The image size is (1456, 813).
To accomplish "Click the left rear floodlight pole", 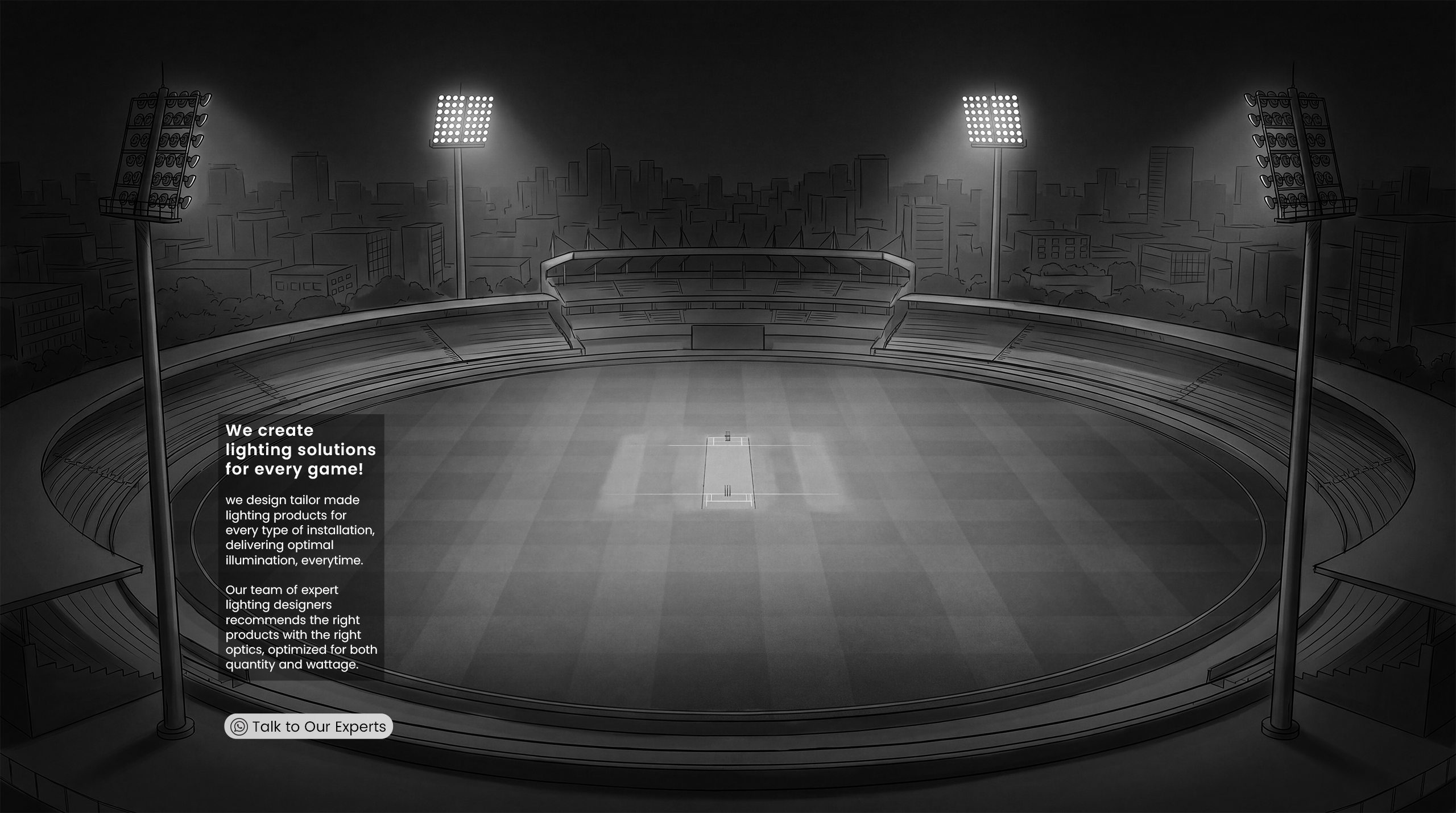I will 458,222.
